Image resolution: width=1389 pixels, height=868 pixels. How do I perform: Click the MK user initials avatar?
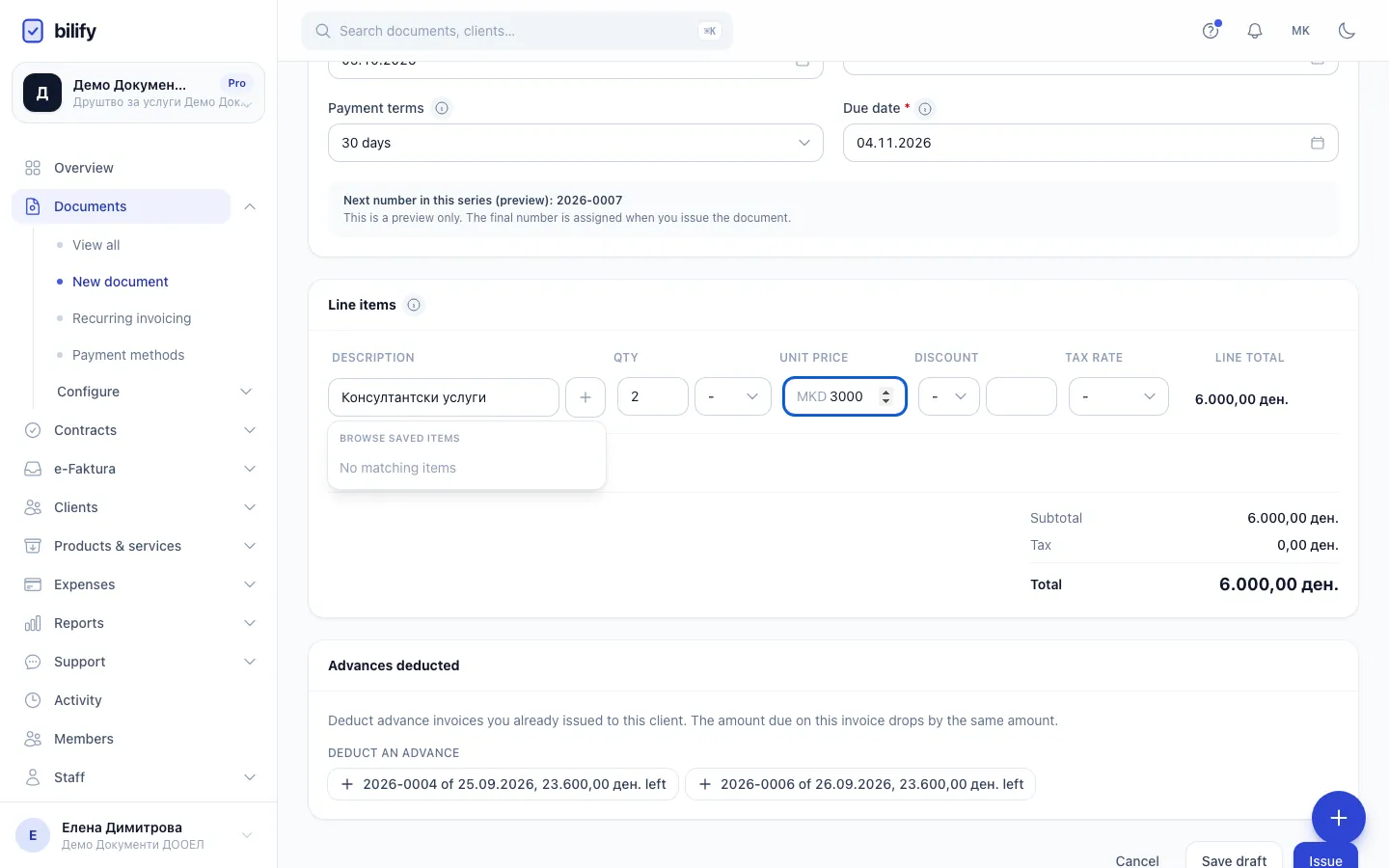coord(1300,31)
